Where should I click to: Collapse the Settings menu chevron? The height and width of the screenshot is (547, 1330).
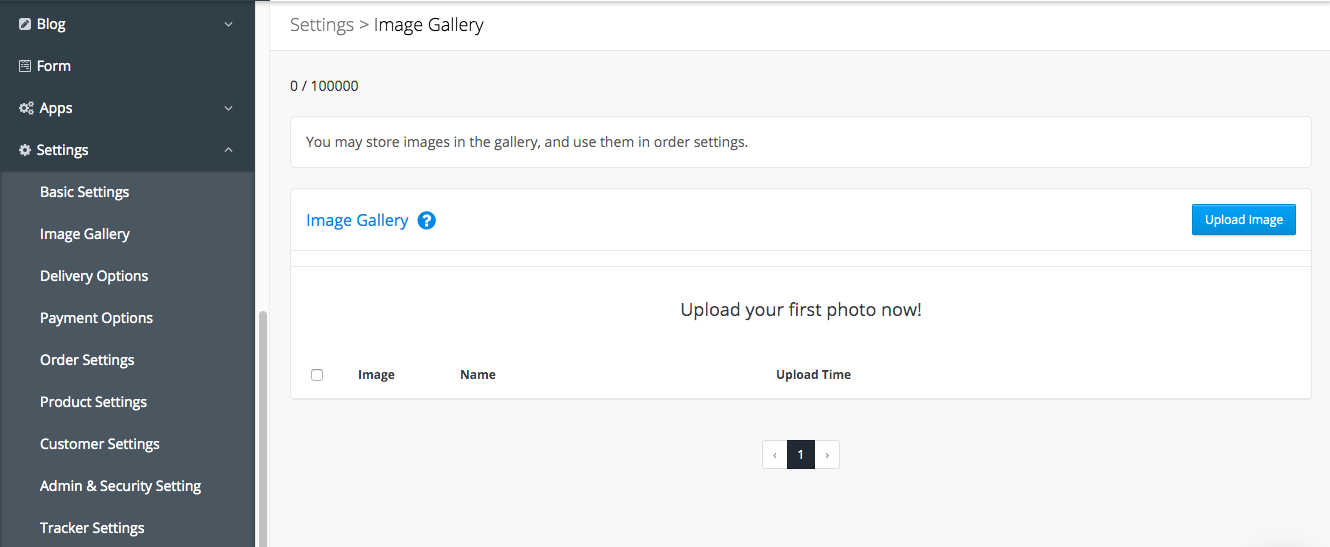pyautogui.click(x=228, y=150)
